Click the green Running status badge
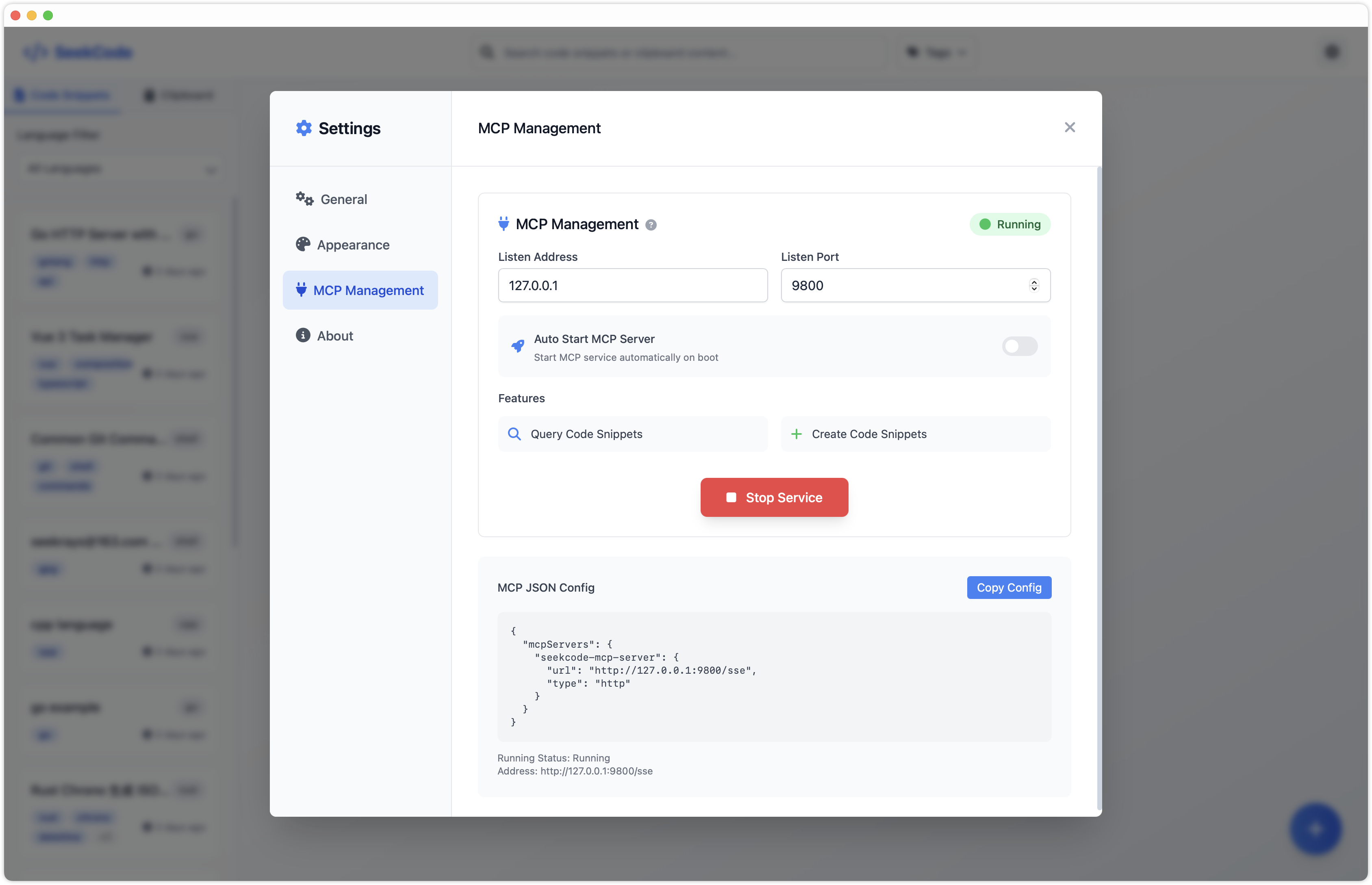 (x=1010, y=224)
